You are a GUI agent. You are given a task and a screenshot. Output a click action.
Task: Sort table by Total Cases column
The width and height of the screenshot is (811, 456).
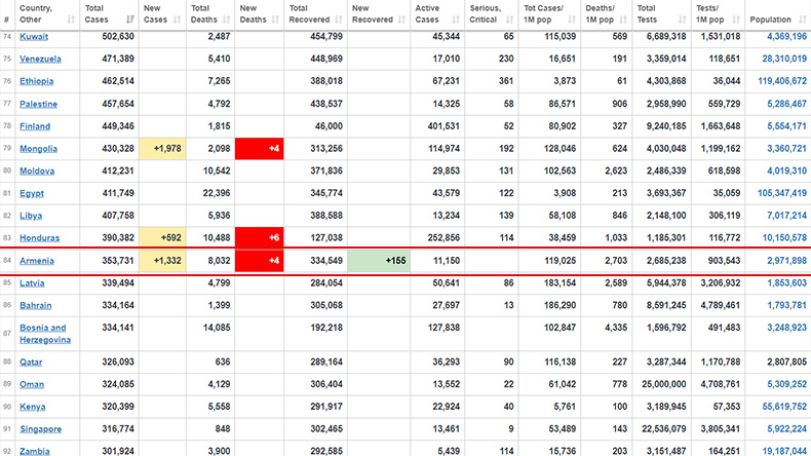point(109,14)
